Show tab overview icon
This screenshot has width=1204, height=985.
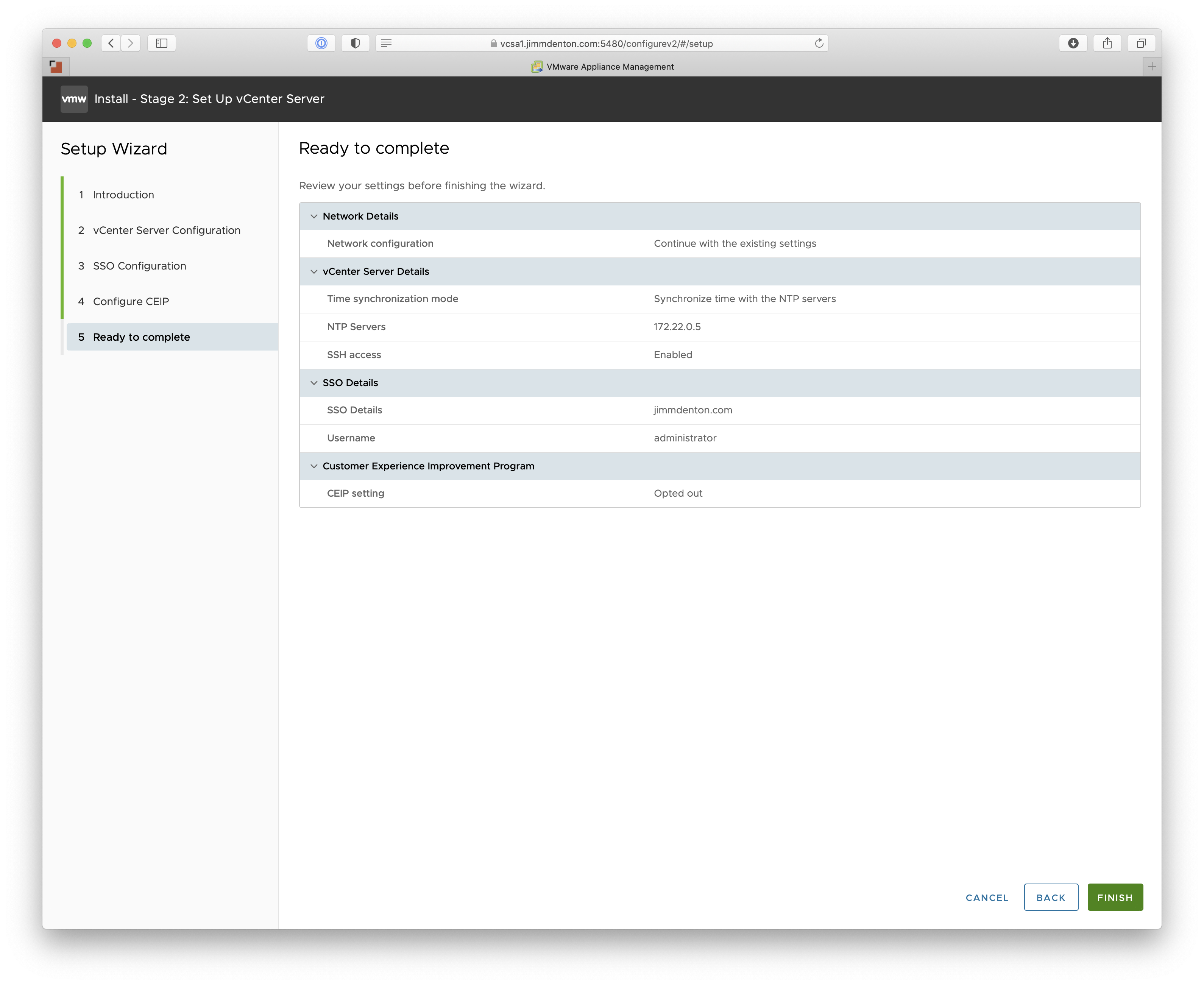coord(1141,43)
